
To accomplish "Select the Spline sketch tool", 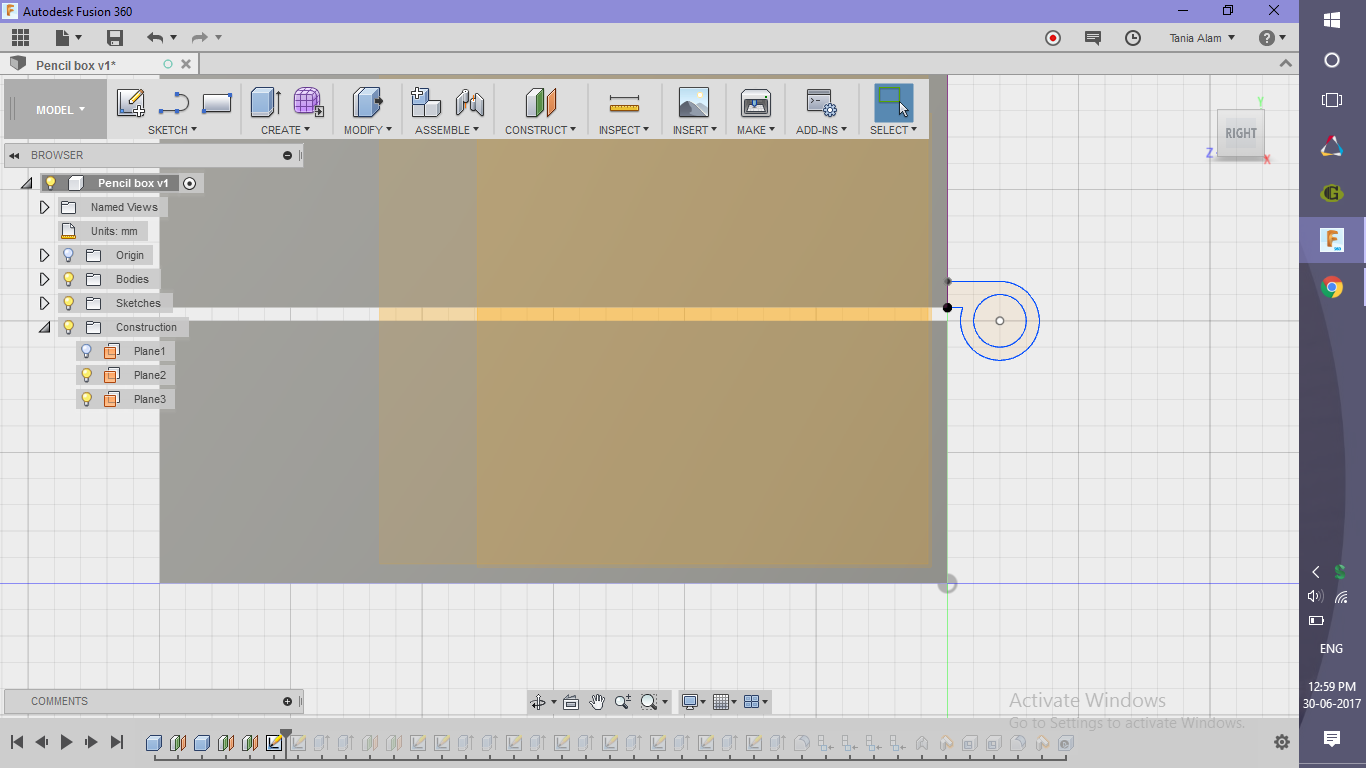I will pyautogui.click(x=174, y=103).
